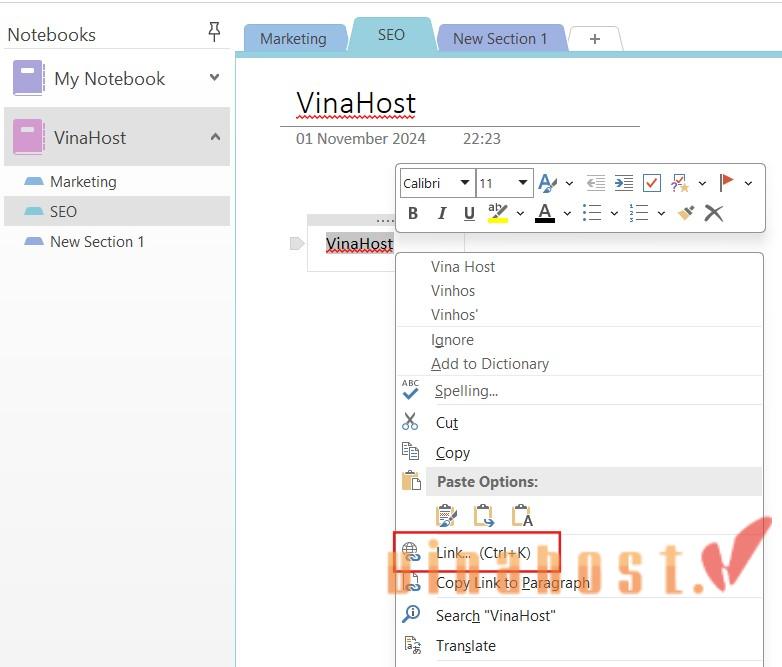Choose Link... (Ctrl+K) menu item
Viewport: 782px width, 667px height.
click(x=580, y=552)
